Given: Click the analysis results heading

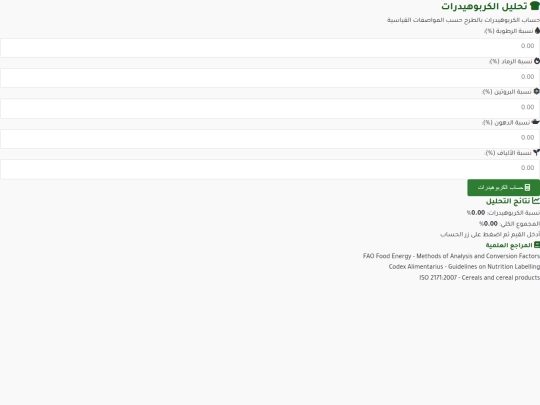Looking at the screenshot, I should (x=508, y=201).
